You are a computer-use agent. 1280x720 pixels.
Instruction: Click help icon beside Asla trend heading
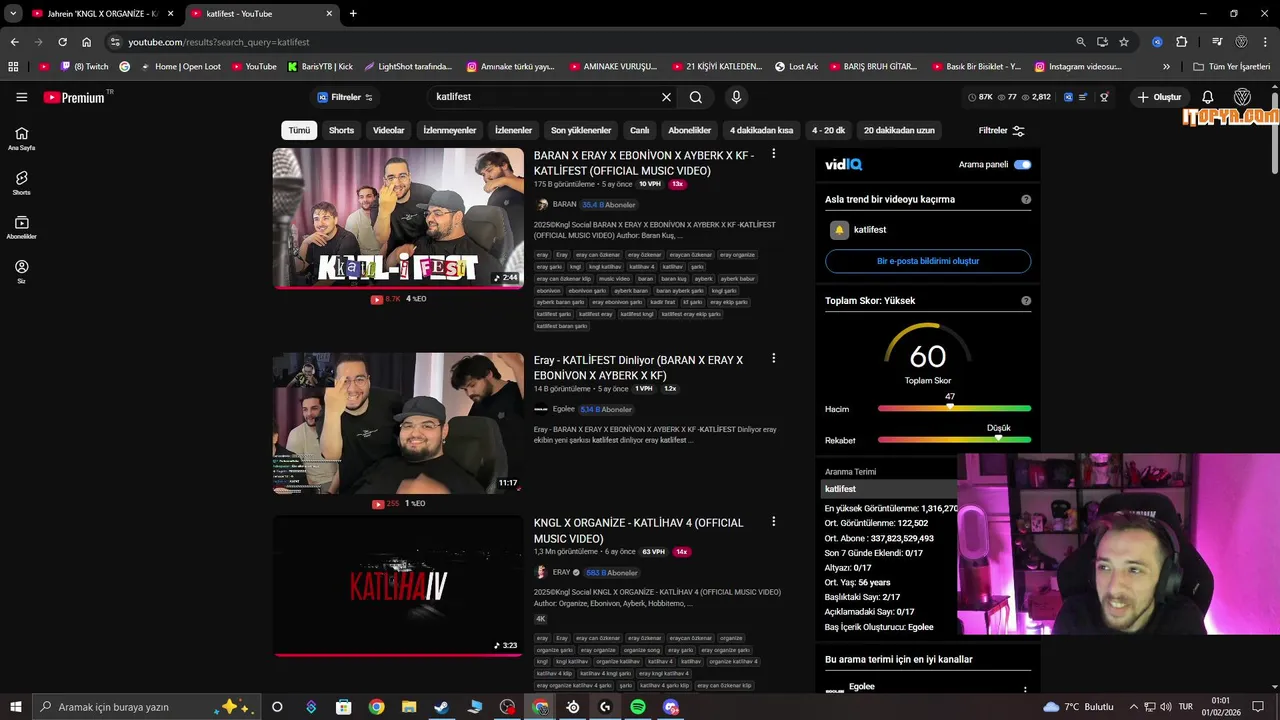click(x=1026, y=200)
